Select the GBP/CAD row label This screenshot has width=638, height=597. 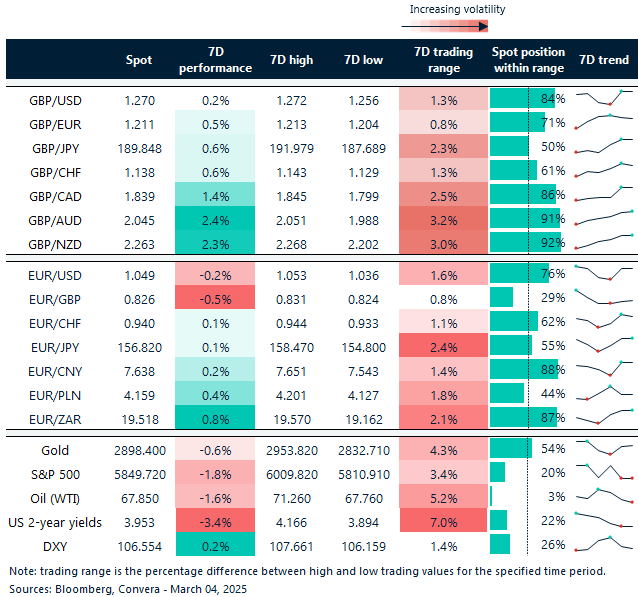(x=55, y=197)
